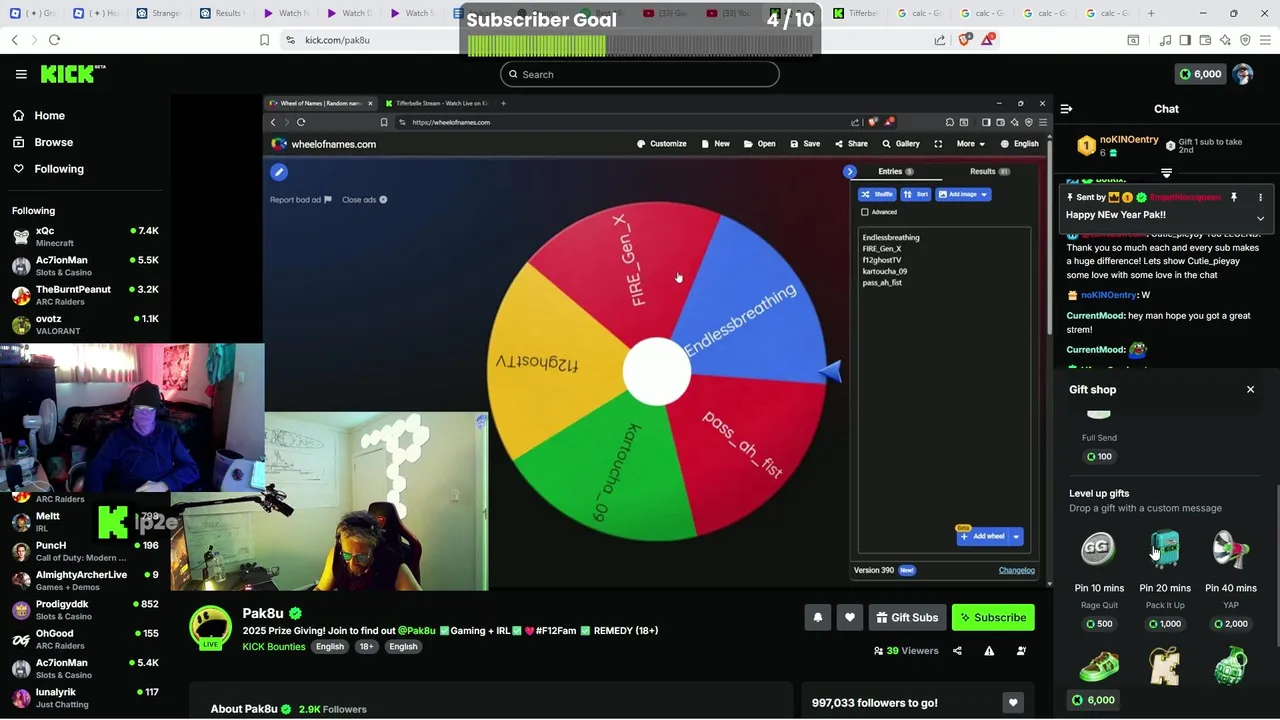Open Meltt IRL channel in sidebar

point(85,522)
